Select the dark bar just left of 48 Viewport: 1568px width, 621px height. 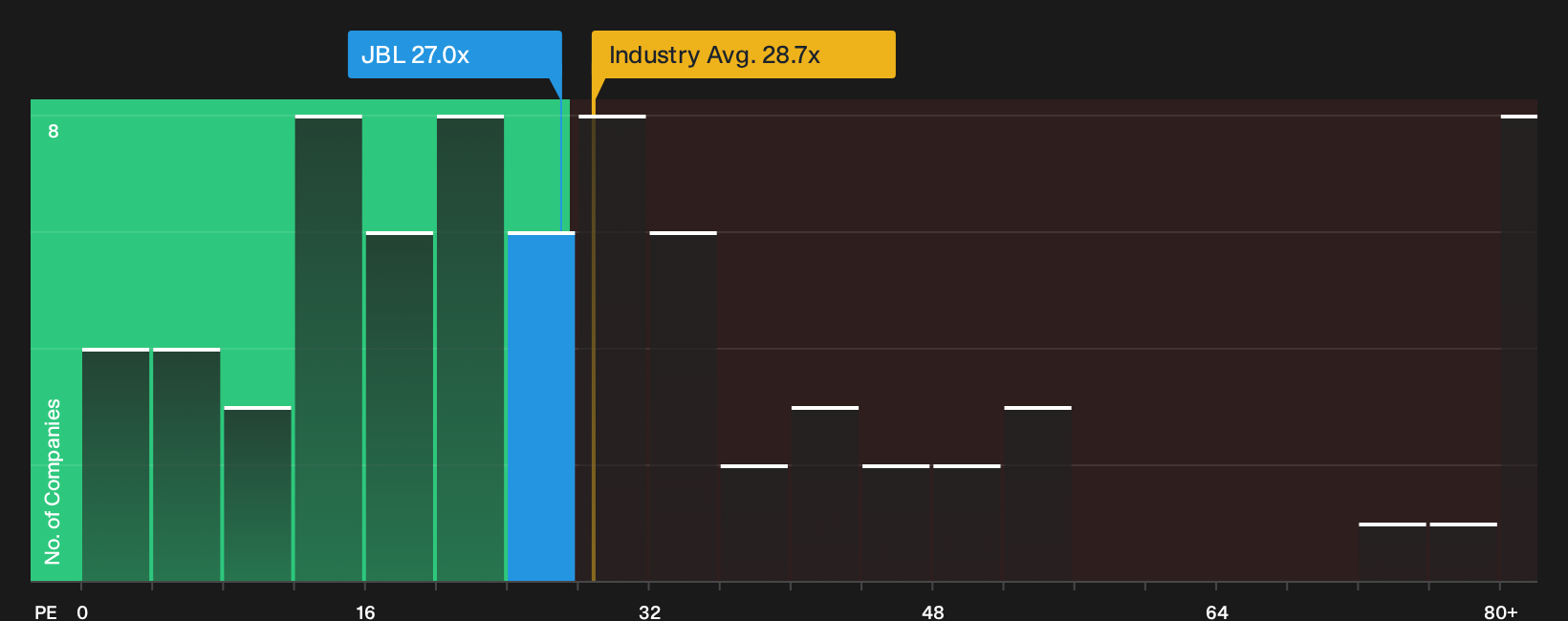896,523
